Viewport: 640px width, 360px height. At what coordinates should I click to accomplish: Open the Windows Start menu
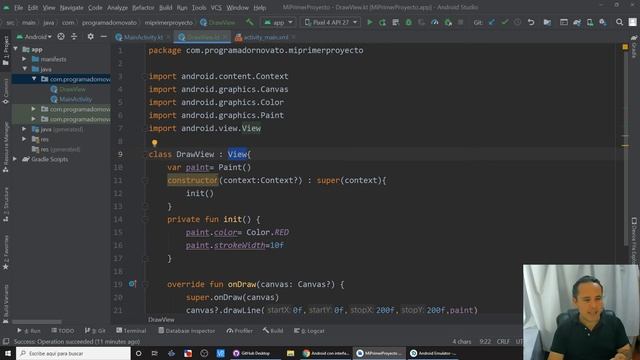click(x=8, y=353)
